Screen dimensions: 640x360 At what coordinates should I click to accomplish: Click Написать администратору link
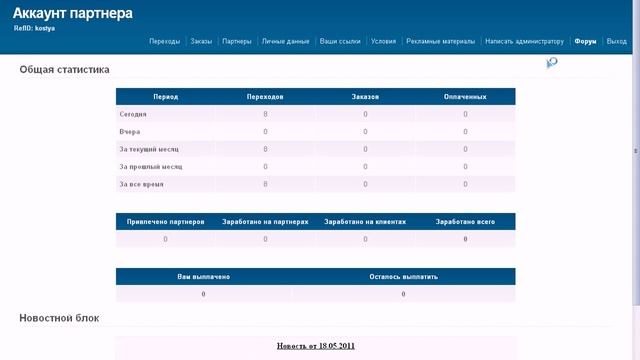[524, 41]
